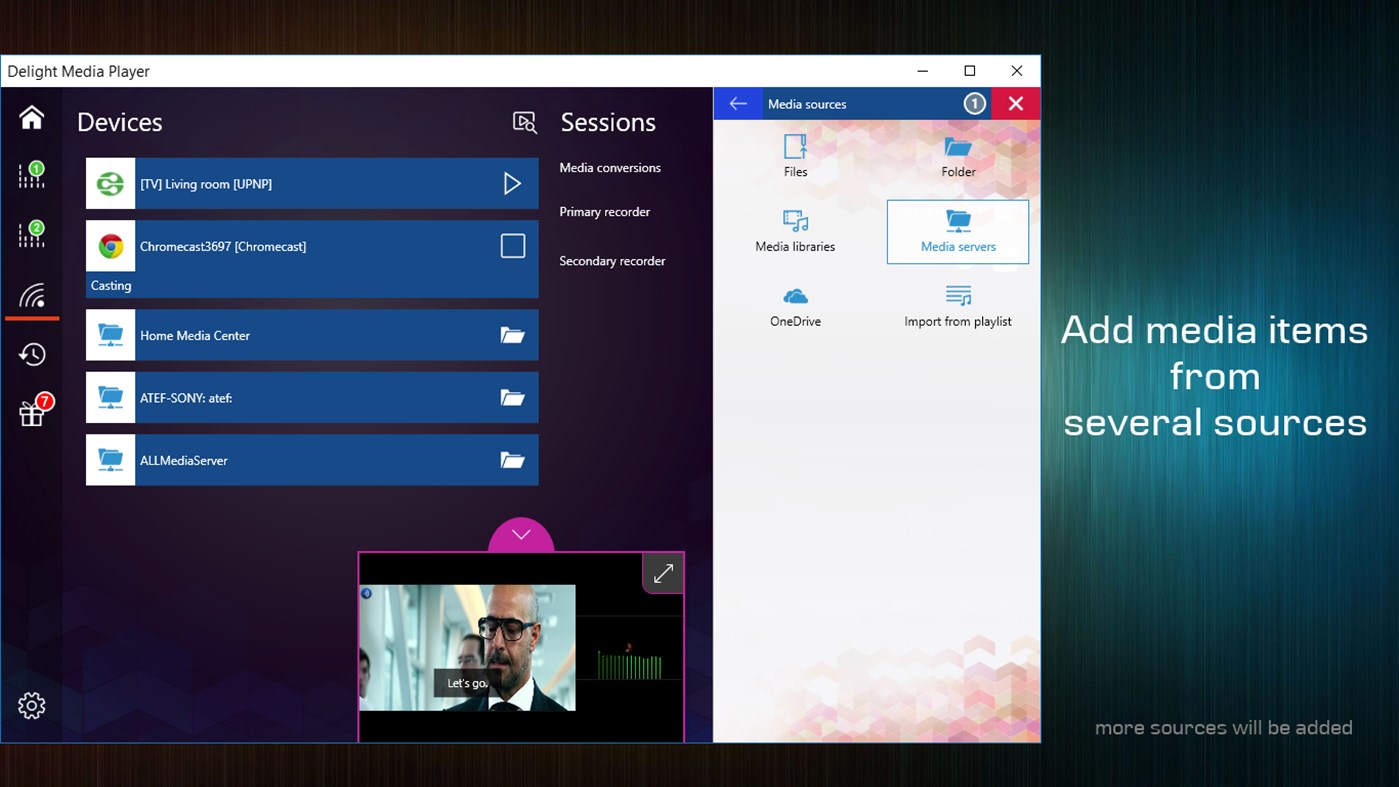Open the Secondary recorder
The height and width of the screenshot is (787, 1399).
tap(611, 260)
